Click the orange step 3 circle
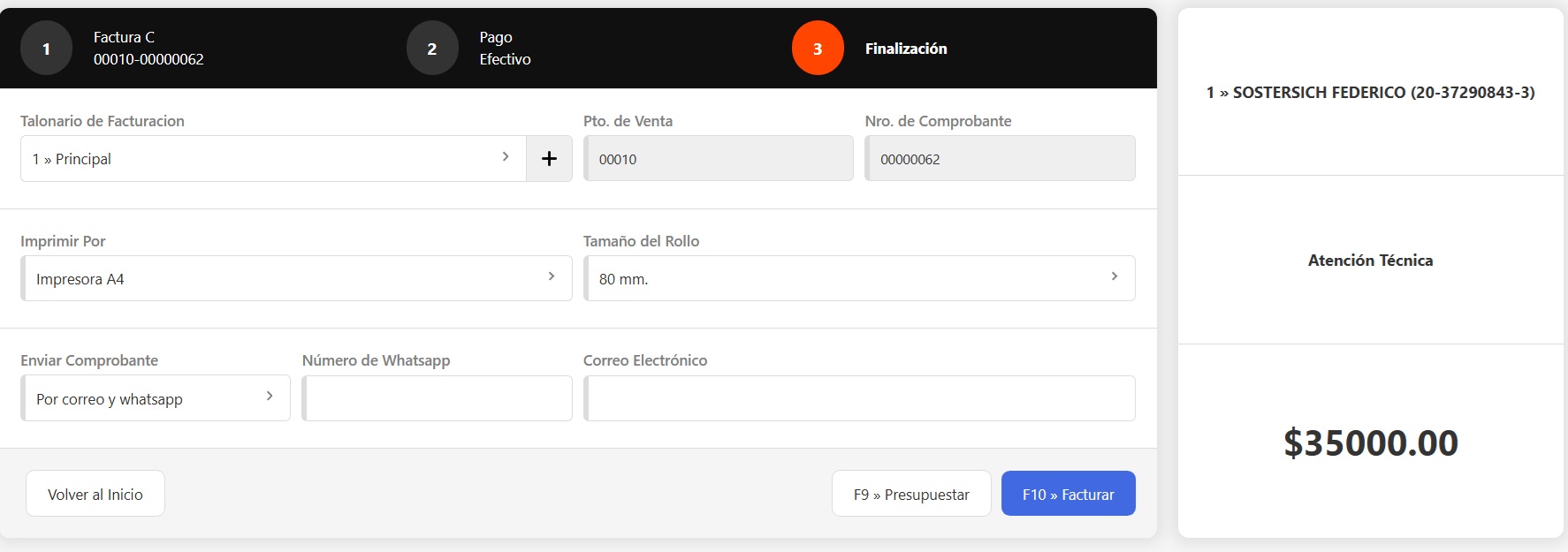This screenshot has width=1568, height=552. pyautogui.click(x=818, y=49)
